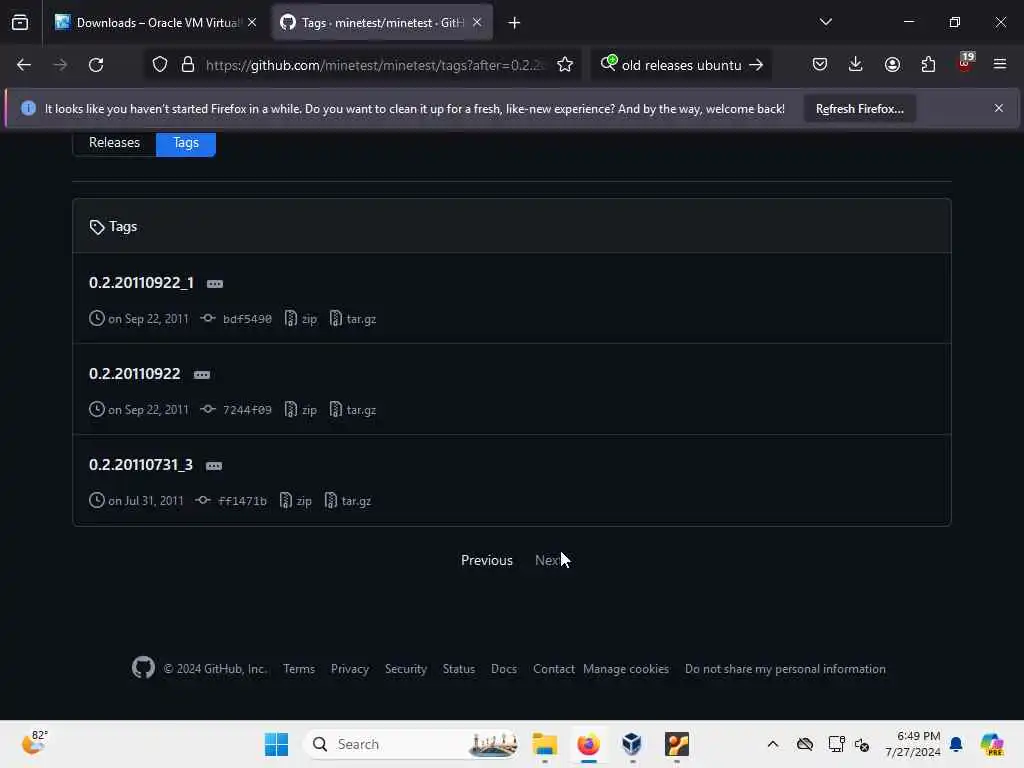The height and width of the screenshot is (768, 1024).
Task: Open commit ff1471b
Action: coord(242,501)
